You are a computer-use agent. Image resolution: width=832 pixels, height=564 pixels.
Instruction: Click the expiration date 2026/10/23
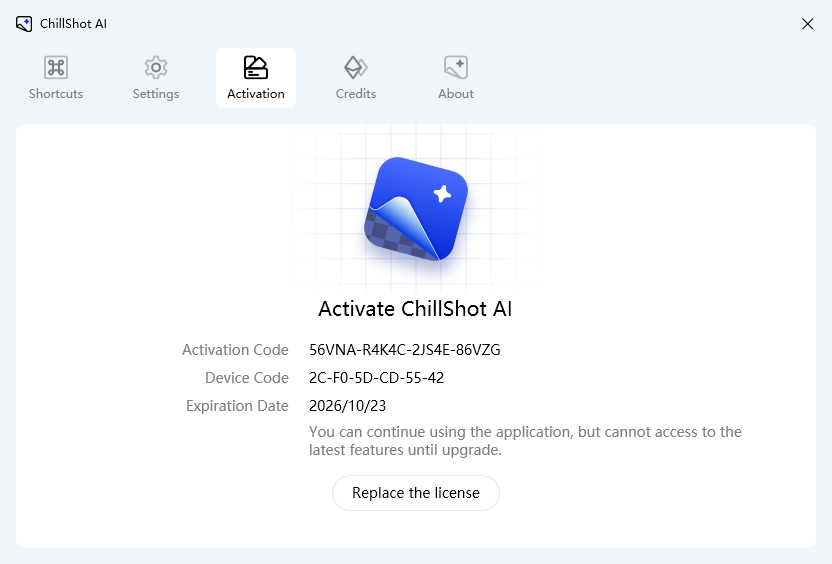coord(348,406)
